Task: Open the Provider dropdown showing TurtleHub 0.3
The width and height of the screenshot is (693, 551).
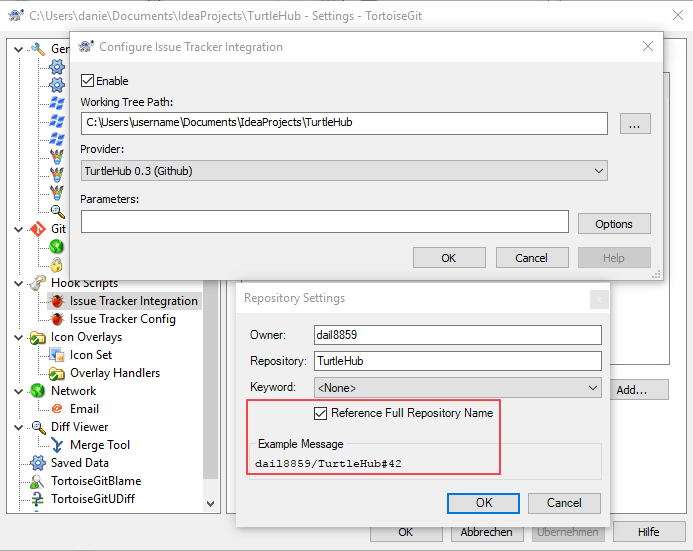Action: point(344,171)
